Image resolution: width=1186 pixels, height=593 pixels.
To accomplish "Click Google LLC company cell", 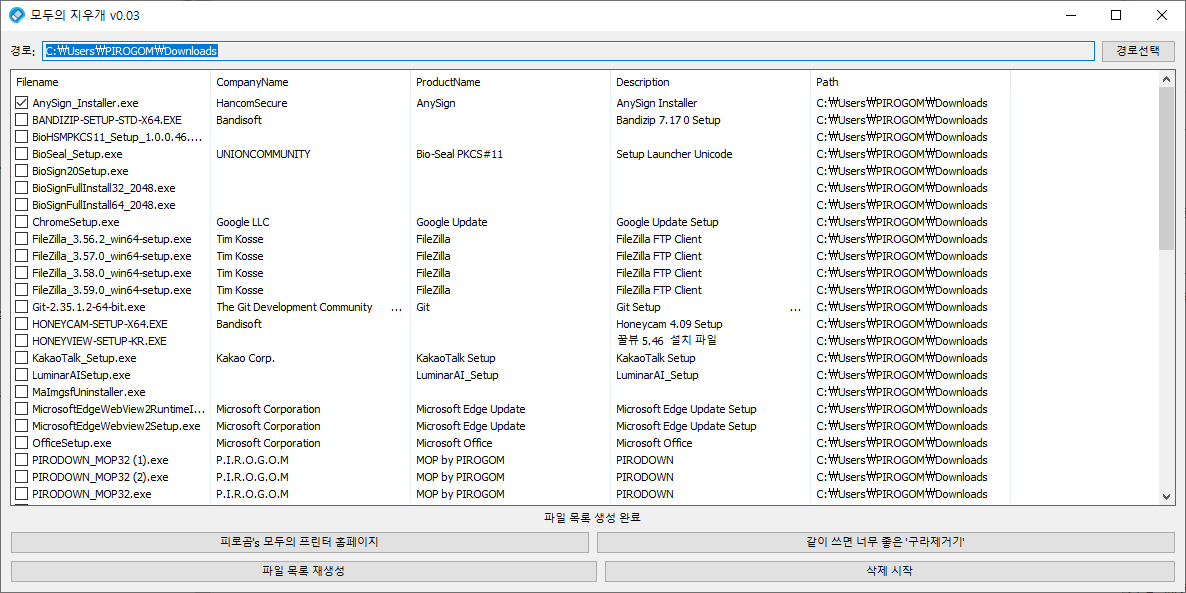I will (x=242, y=222).
